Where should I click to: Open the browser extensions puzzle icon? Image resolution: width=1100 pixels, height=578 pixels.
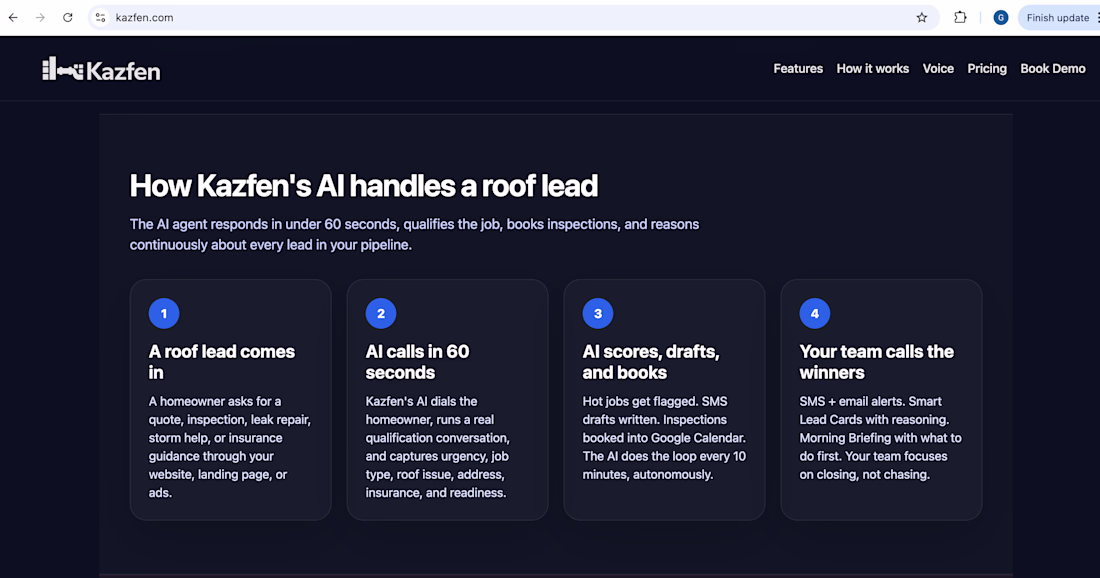(960, 18)
